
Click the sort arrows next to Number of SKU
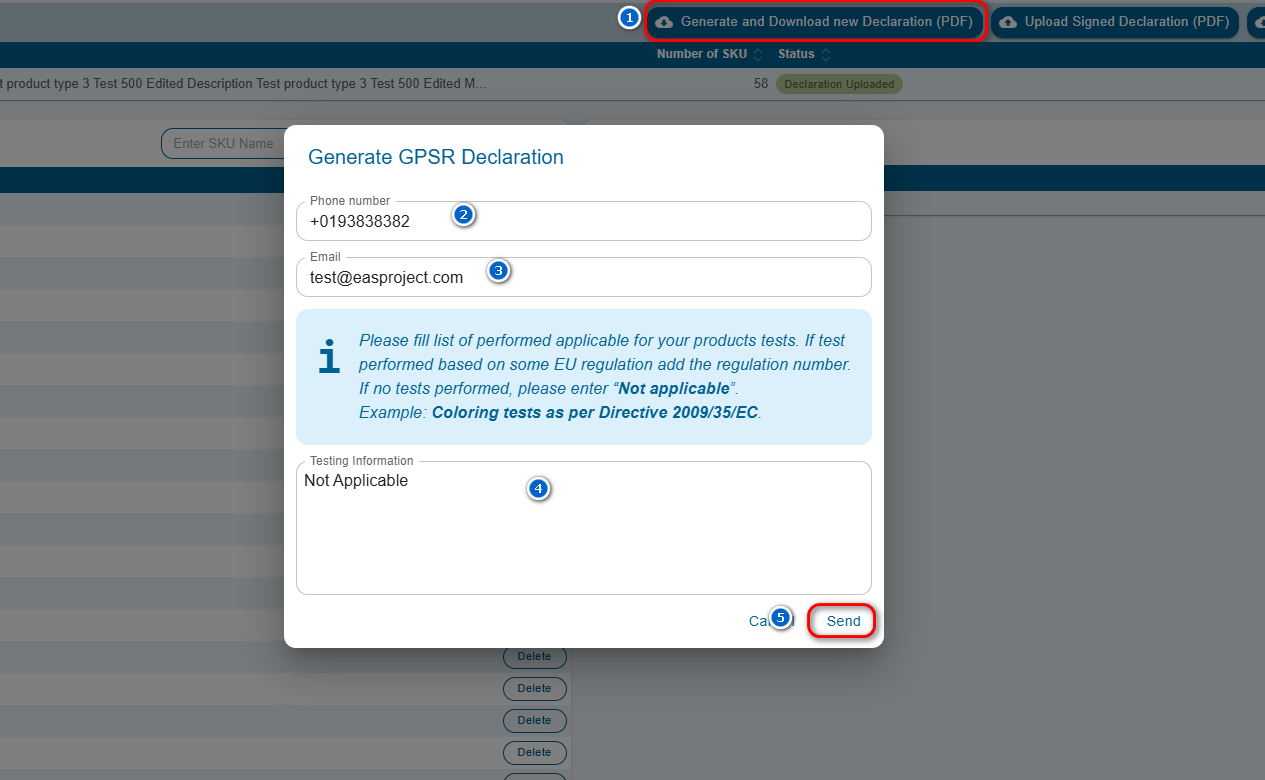point(758,54)
